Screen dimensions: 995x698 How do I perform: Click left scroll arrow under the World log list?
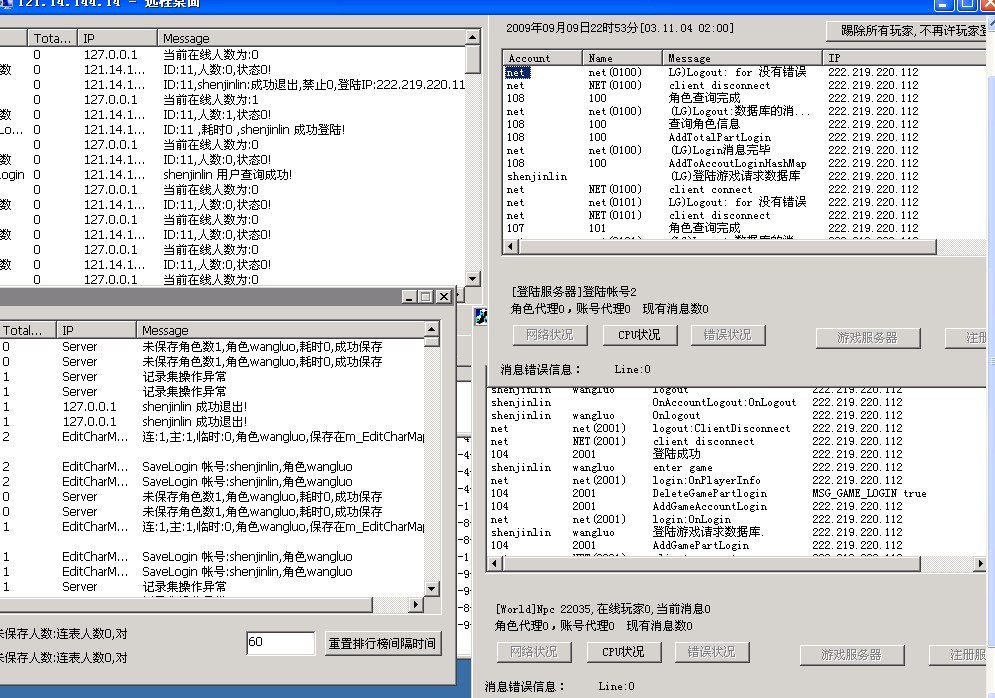[x=494, y=565]
